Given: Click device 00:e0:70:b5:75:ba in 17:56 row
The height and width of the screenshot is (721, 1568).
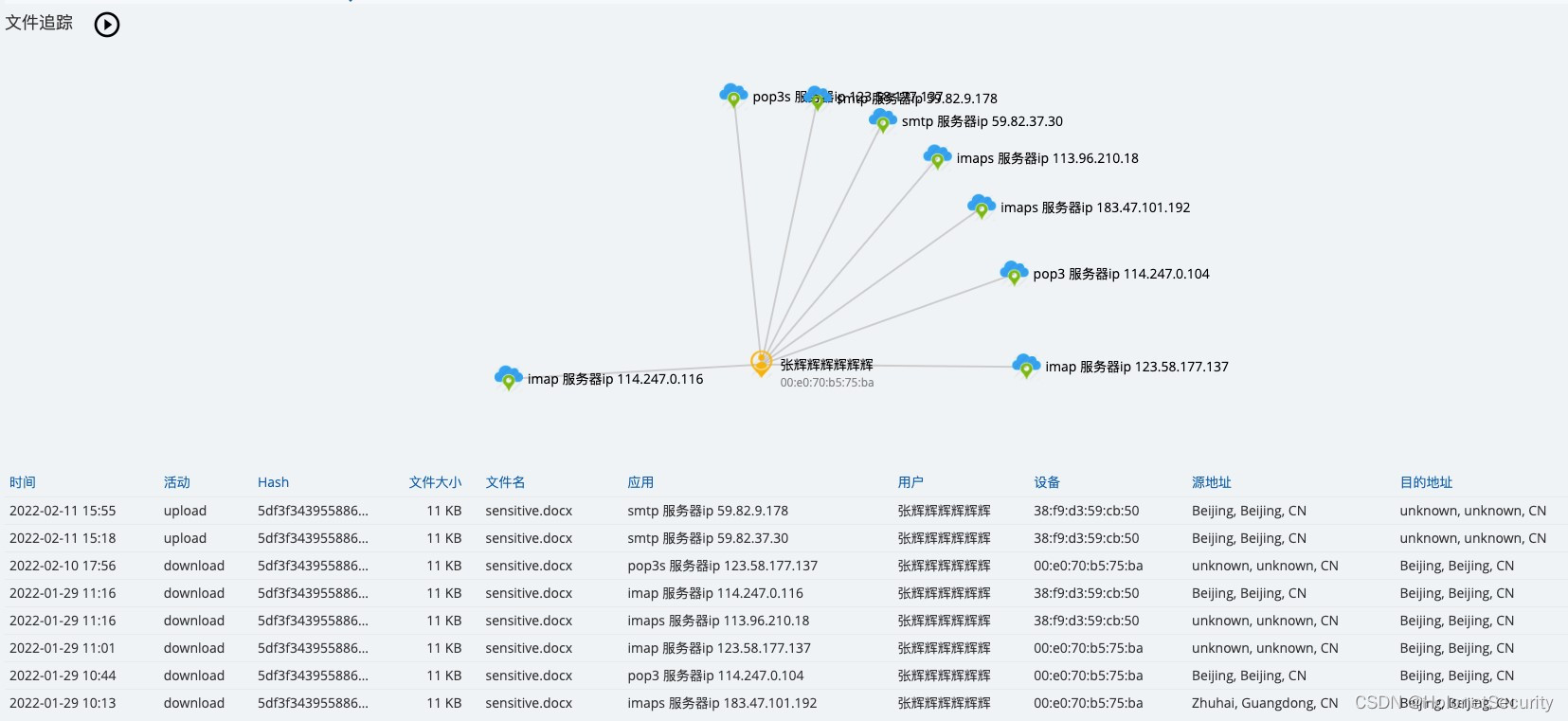Looking at the screenshot, I should tap(1089, 566).
